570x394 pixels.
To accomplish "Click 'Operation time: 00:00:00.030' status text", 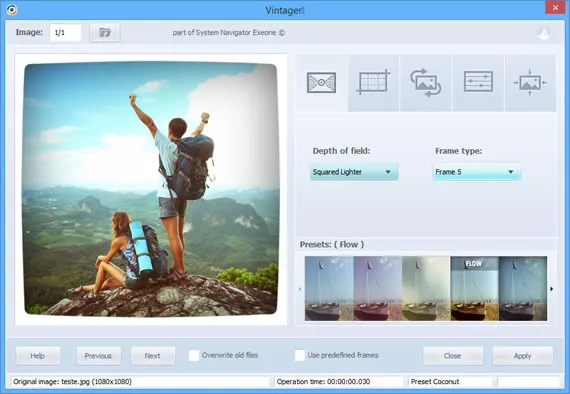I will 323,382.
